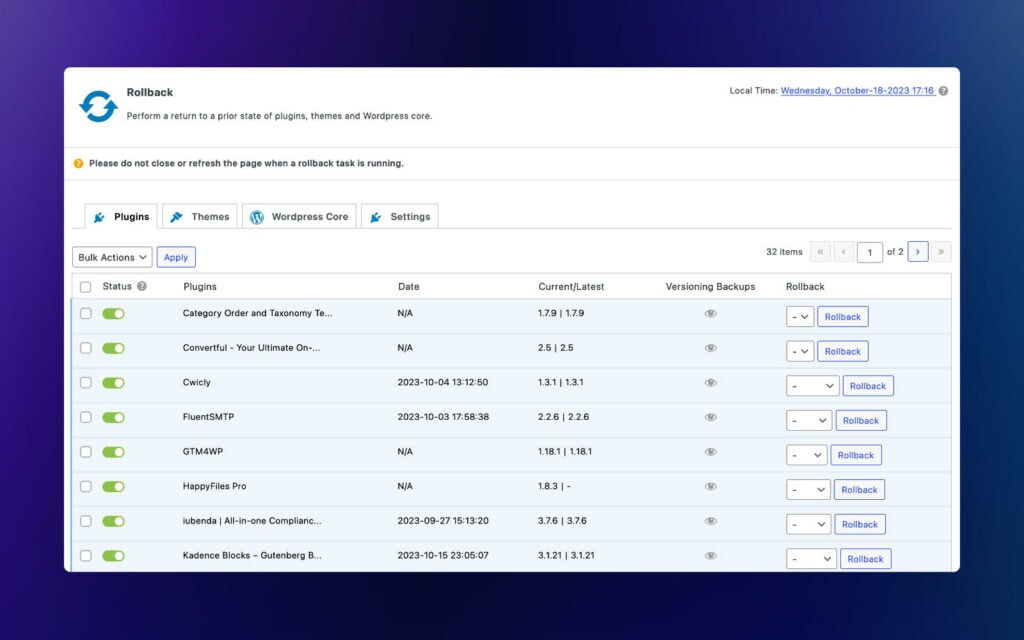The image size is (1024, 640).
Task: Check the select-all checkbox in the header
Action: tap(85, 286)
